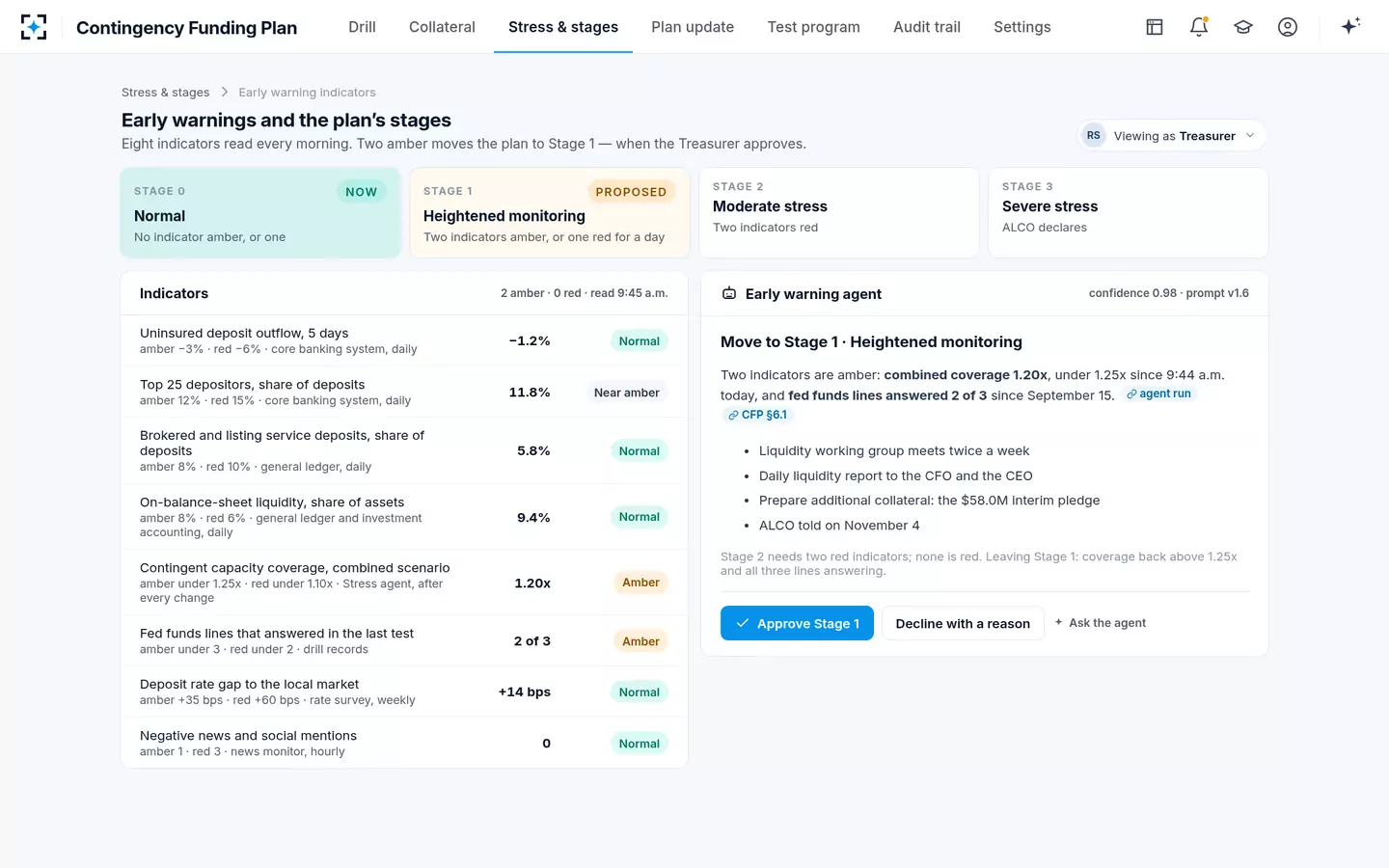Image resolution: width=1389 pixels, height=868 pixels.
Task: Click the Uninsured deposit outflow, 5 days row
Action: tap(404, 340)
